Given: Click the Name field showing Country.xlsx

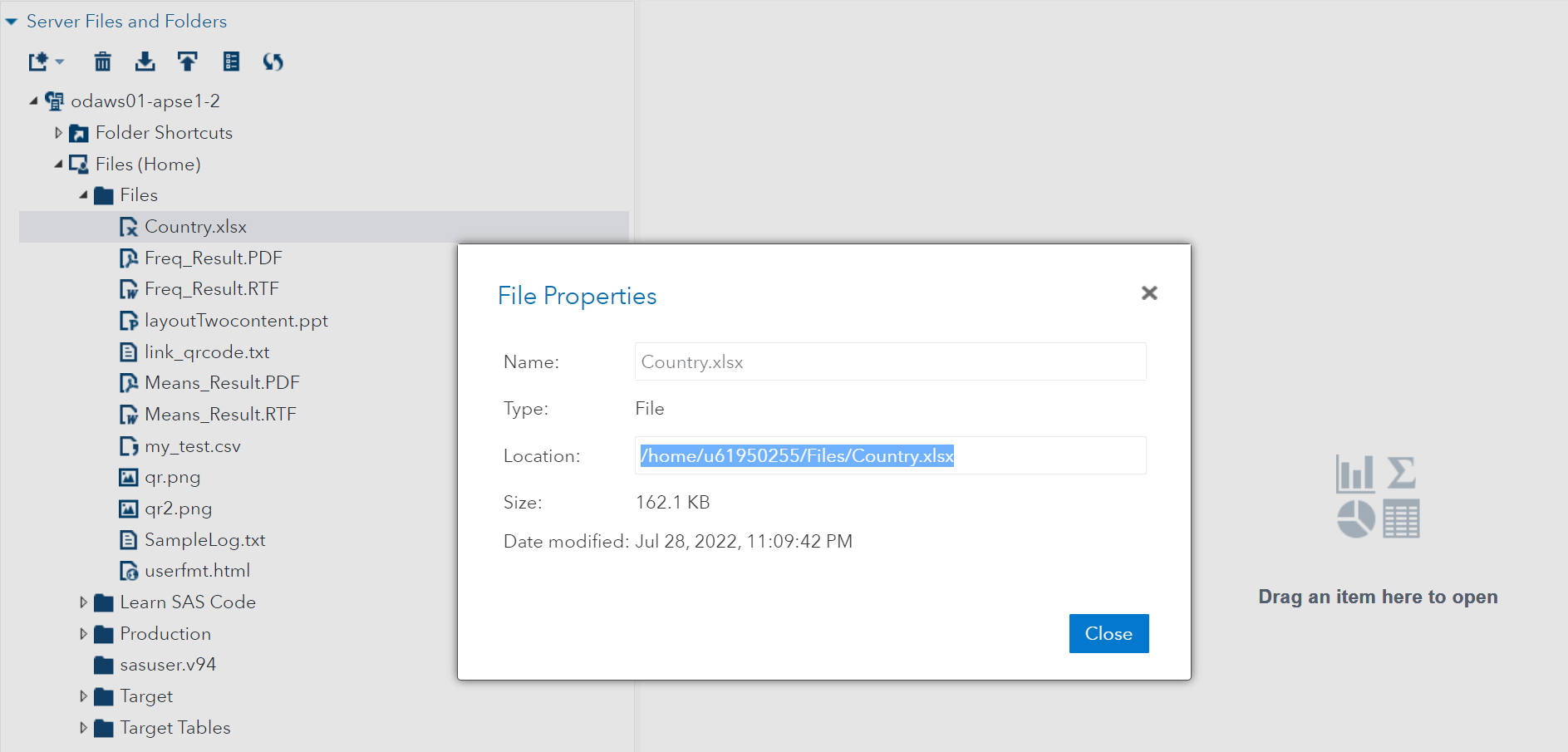Looking at the screenshot, I should click(x=890, y=362).
